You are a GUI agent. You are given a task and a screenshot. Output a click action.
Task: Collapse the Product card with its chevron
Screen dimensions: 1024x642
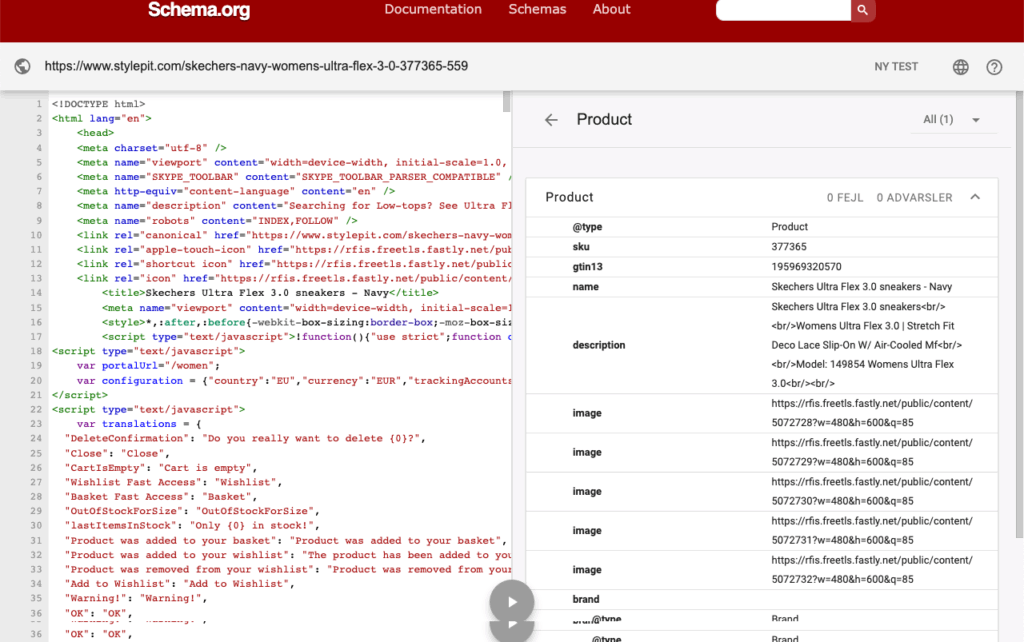coord(976,198)
